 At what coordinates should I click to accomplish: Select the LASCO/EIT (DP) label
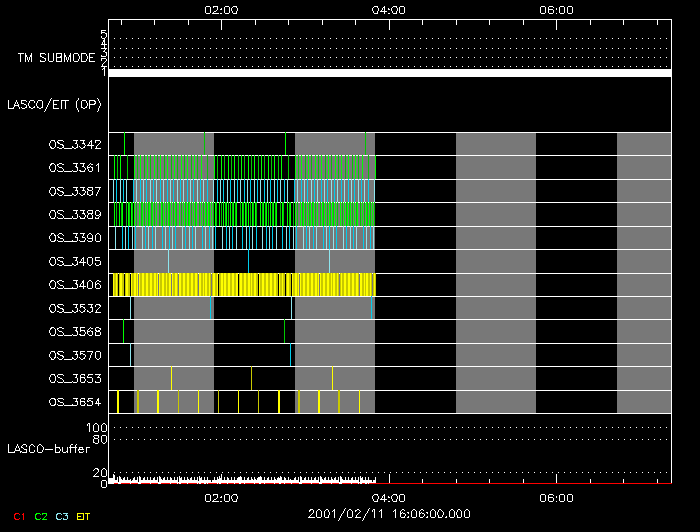pyautogui.click(x=54, y=104)
